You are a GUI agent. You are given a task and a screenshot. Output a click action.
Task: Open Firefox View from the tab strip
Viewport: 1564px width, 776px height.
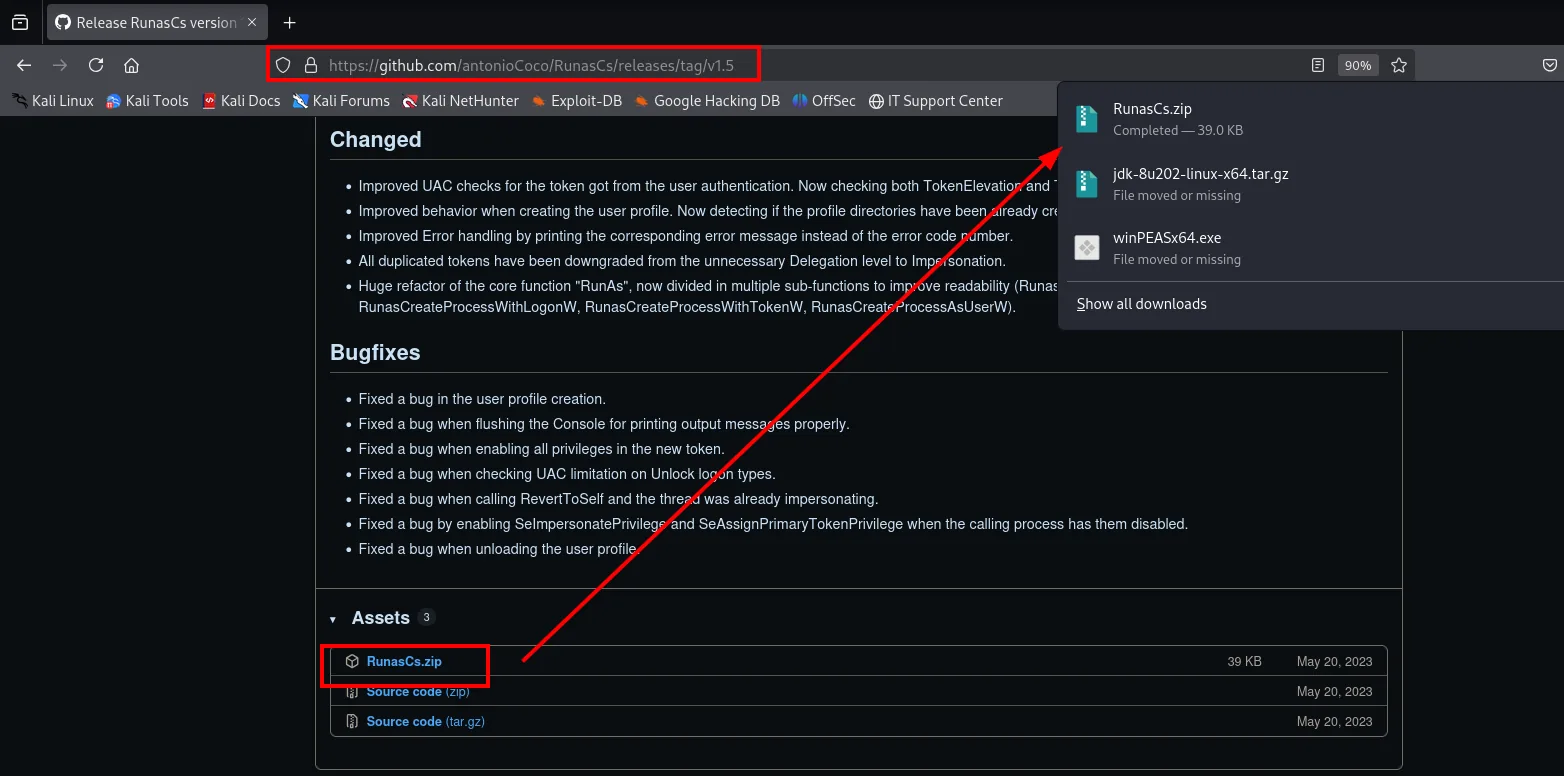click(20, 22)
